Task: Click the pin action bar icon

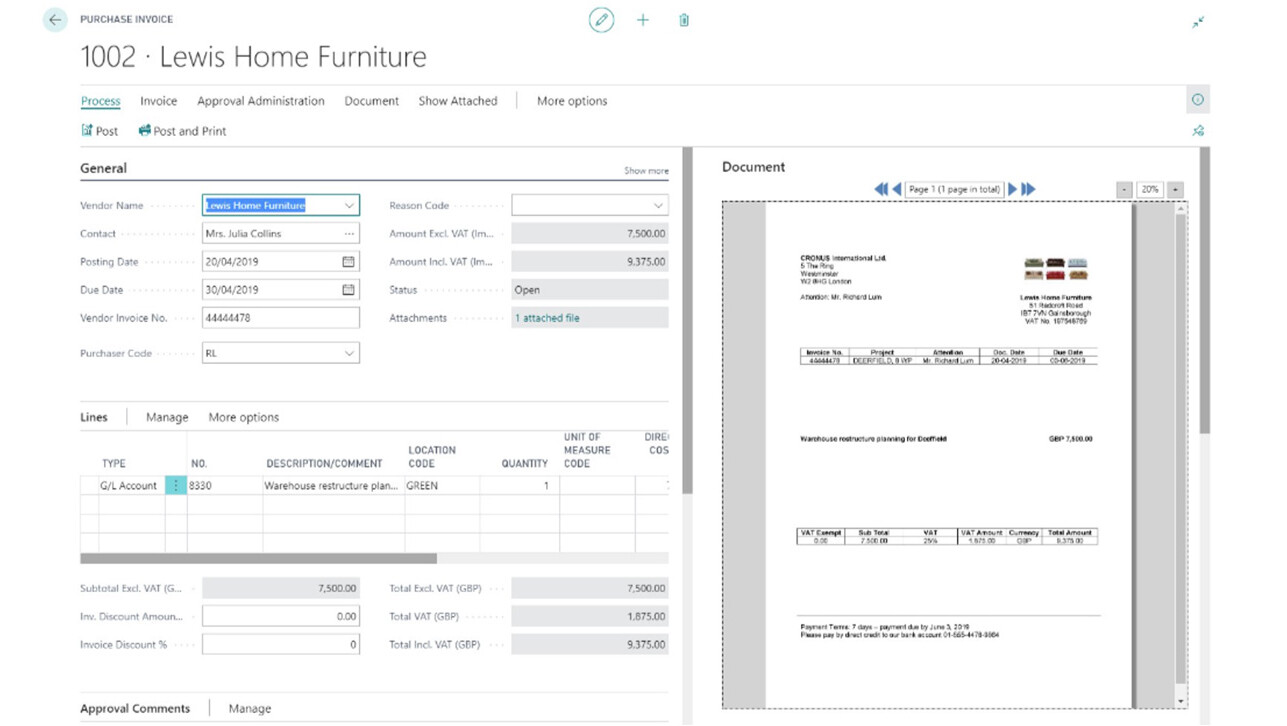Action: tap(1198, 131)
